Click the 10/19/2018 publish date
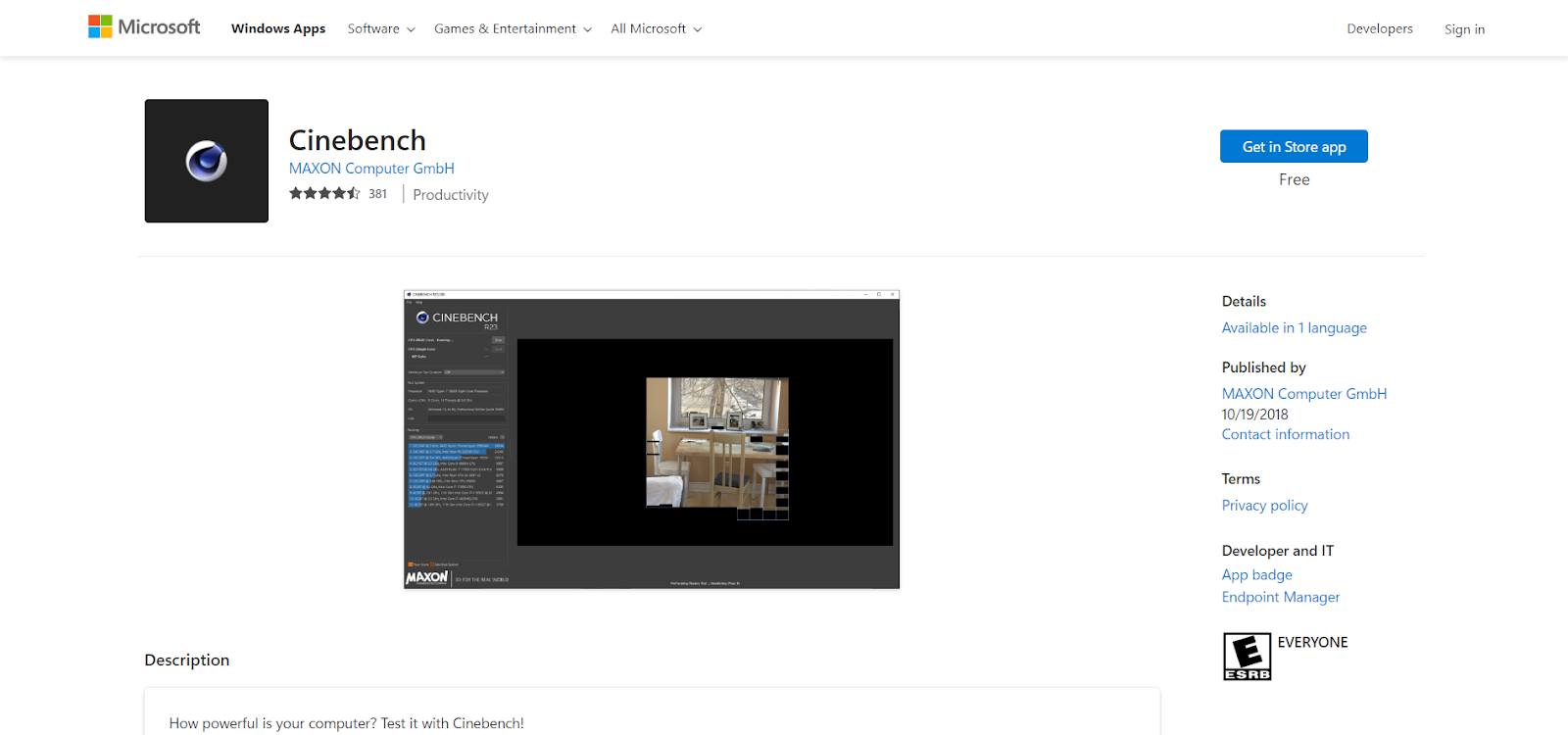Viewport: 1568px width, 735px height. 1254,415
